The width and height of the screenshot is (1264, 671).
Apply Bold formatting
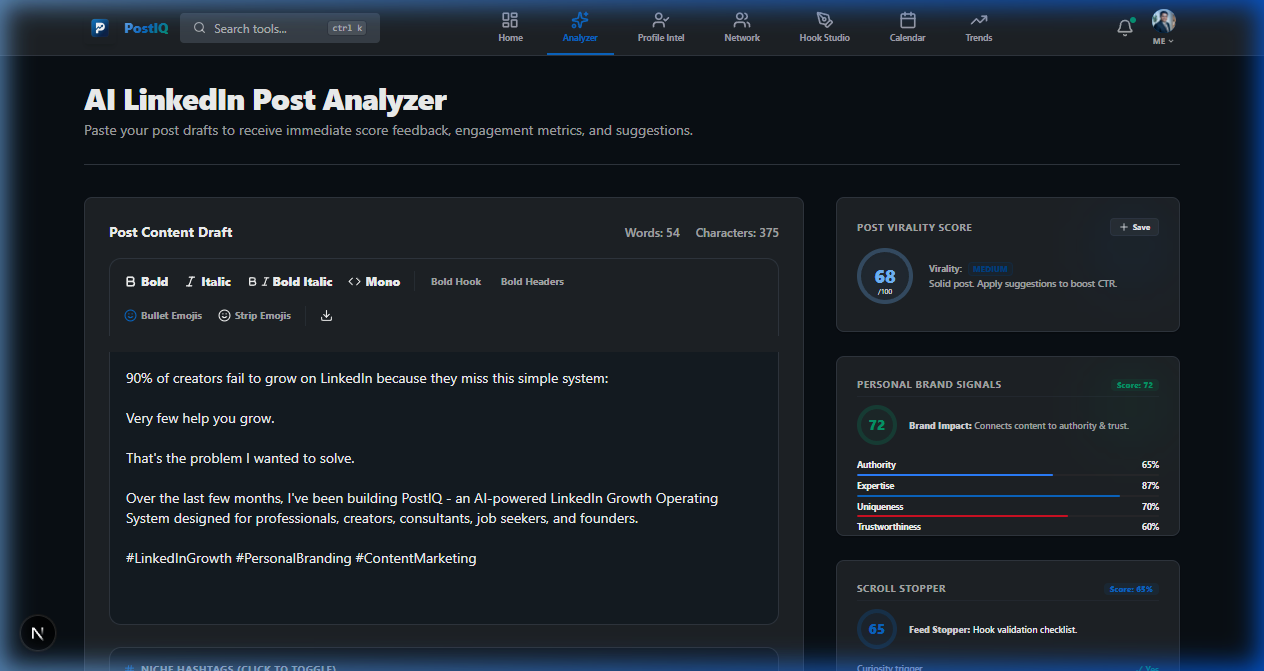147,282
